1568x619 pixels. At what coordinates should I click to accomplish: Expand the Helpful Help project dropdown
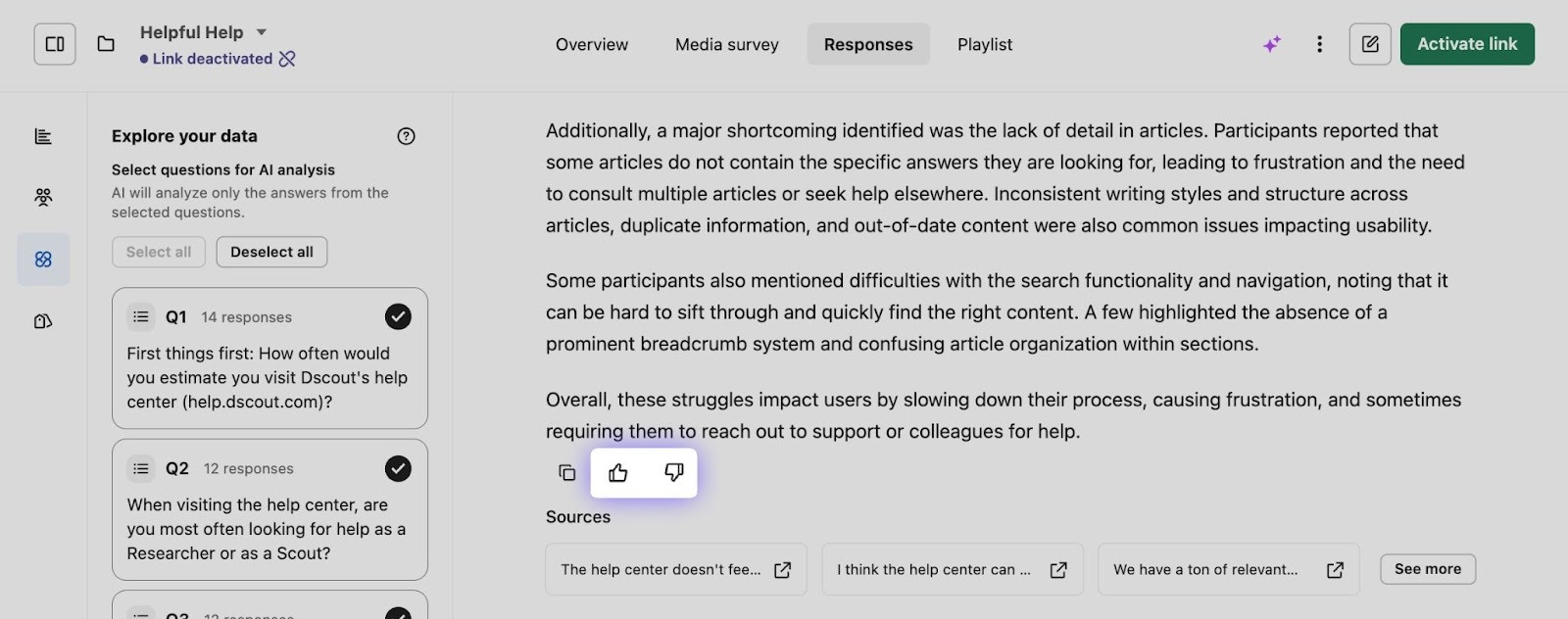coord(262,32)
